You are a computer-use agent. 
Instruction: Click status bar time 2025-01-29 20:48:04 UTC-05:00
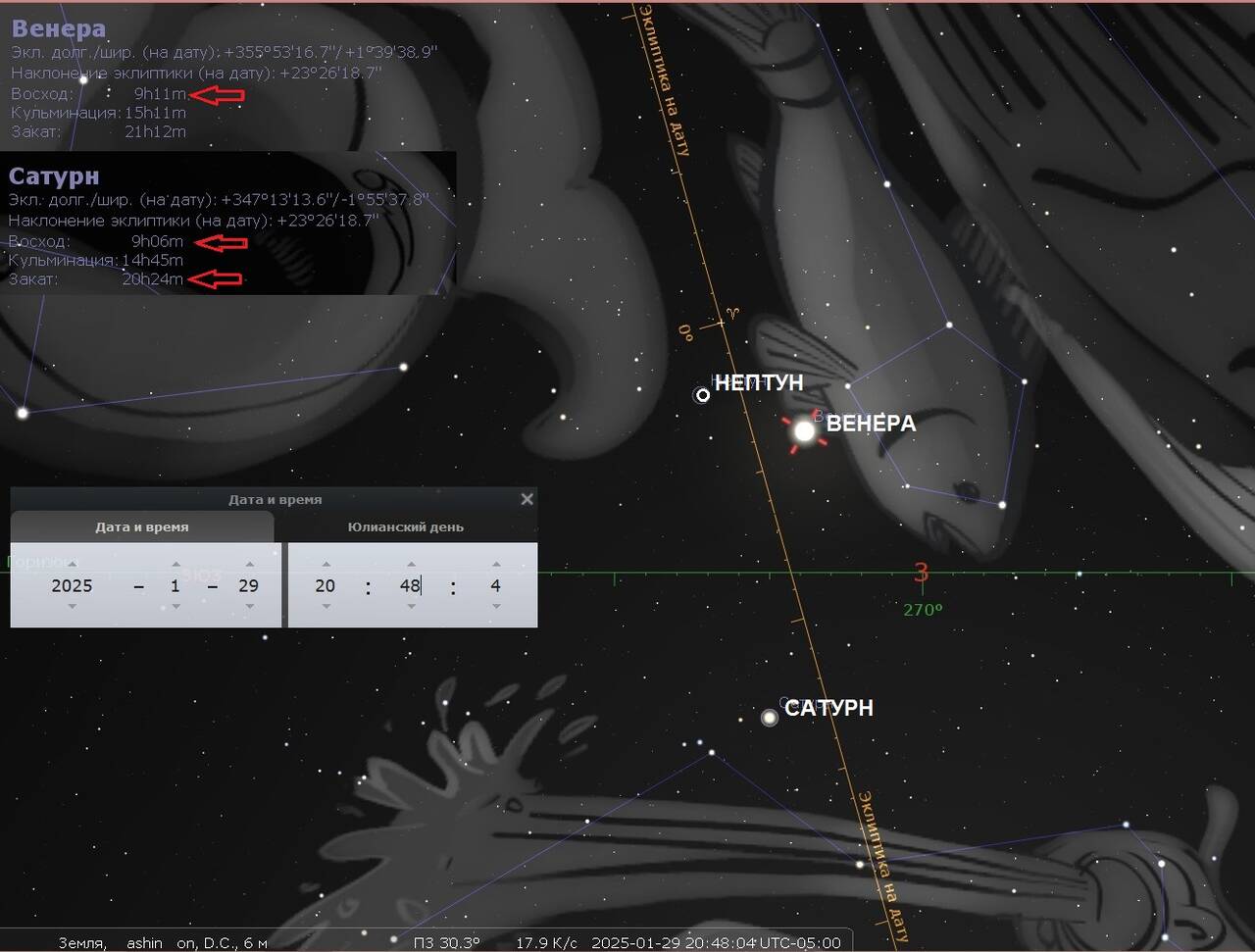coord(716,943)
